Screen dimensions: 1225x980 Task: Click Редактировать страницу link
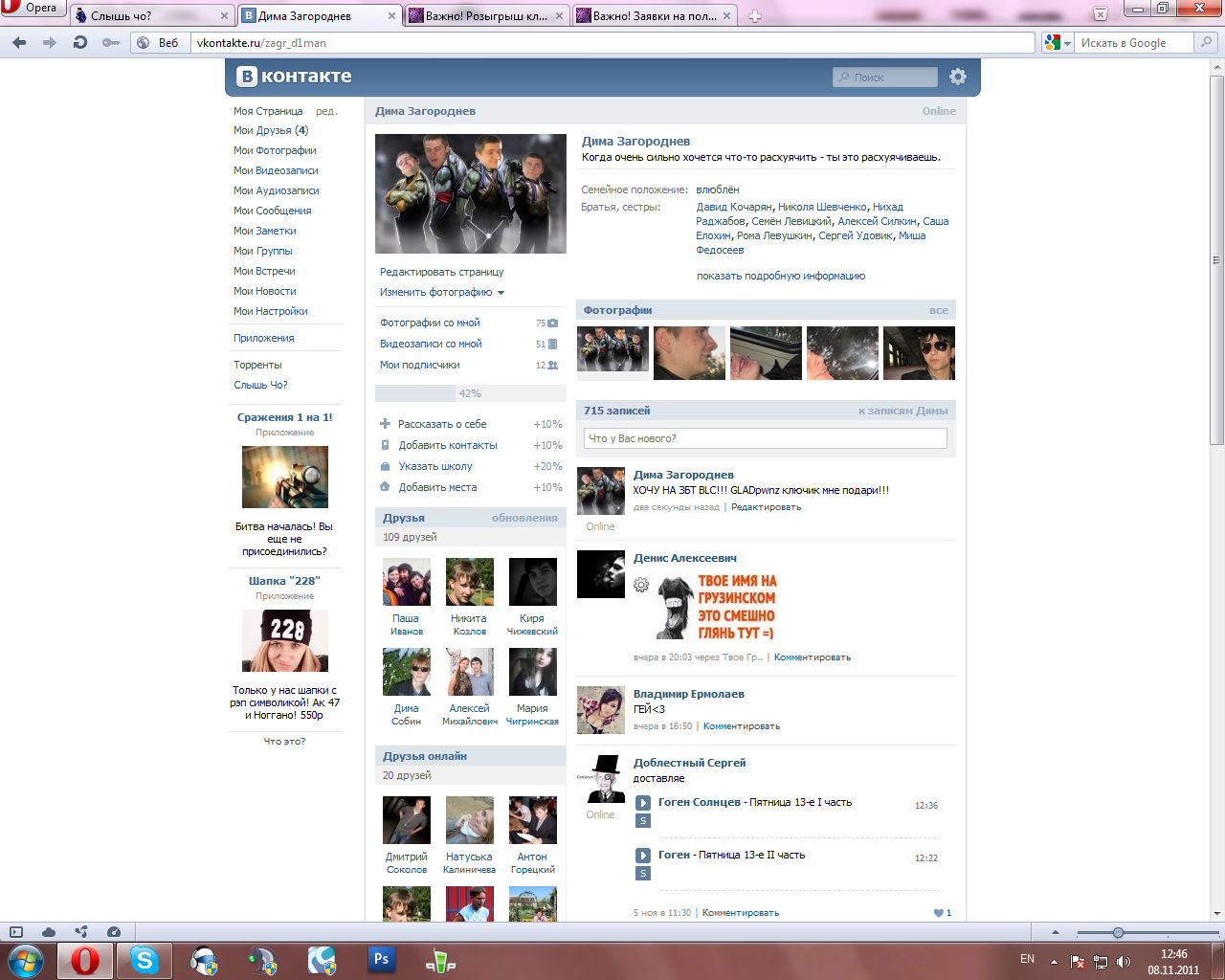point(441,272)
